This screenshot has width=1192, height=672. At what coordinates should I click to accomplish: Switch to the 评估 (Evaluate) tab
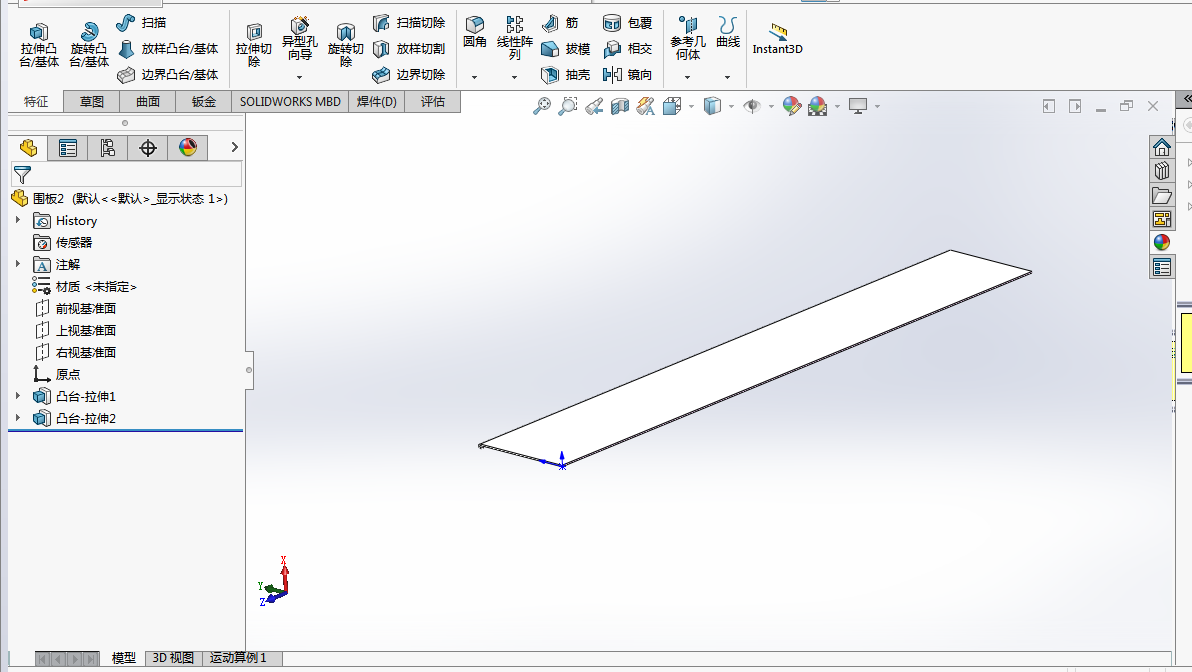[x=433, y=102]
